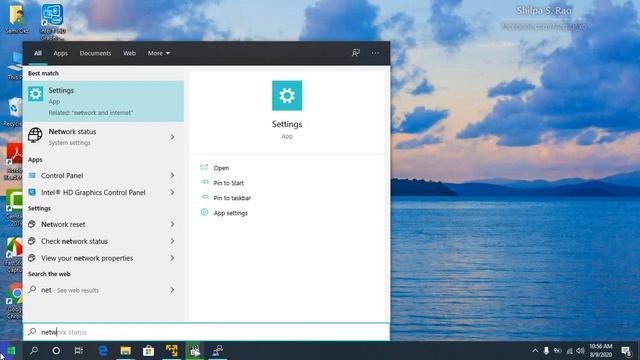Viewport: 640px width, 360px height.
Task: Switch to the Web search tab
Action: pyautogui.click(x=129, y=53)
